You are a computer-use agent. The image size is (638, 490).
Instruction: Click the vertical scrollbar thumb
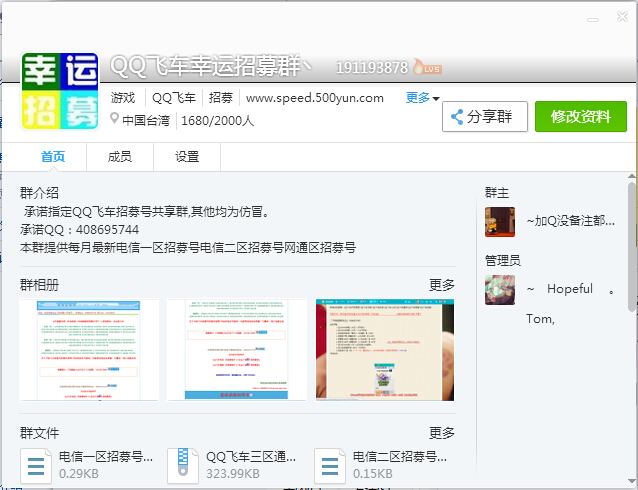632,245
